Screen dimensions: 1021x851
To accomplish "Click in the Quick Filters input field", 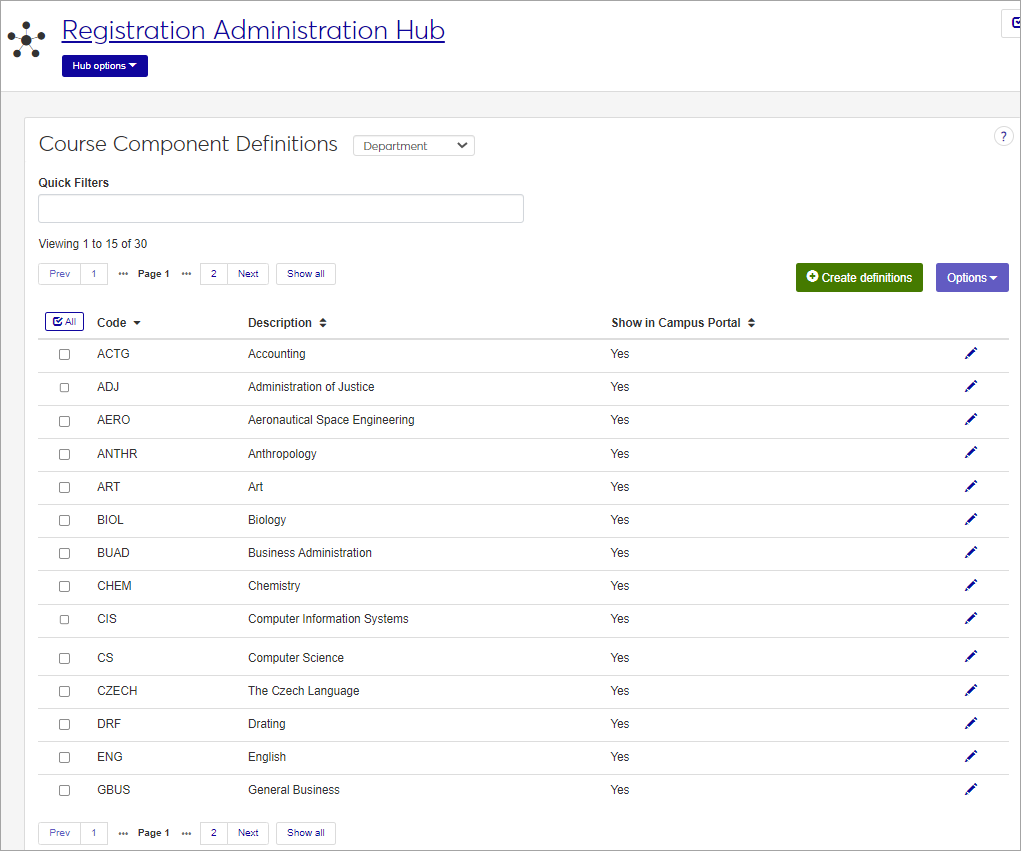I will [x=280, y=209].
